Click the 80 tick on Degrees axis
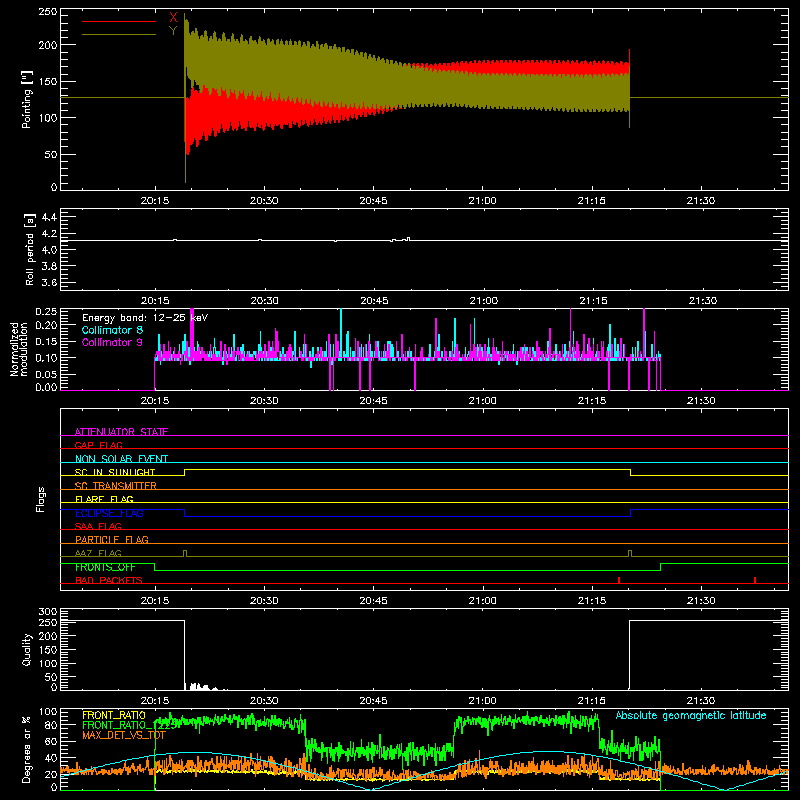 pos(52,725)
